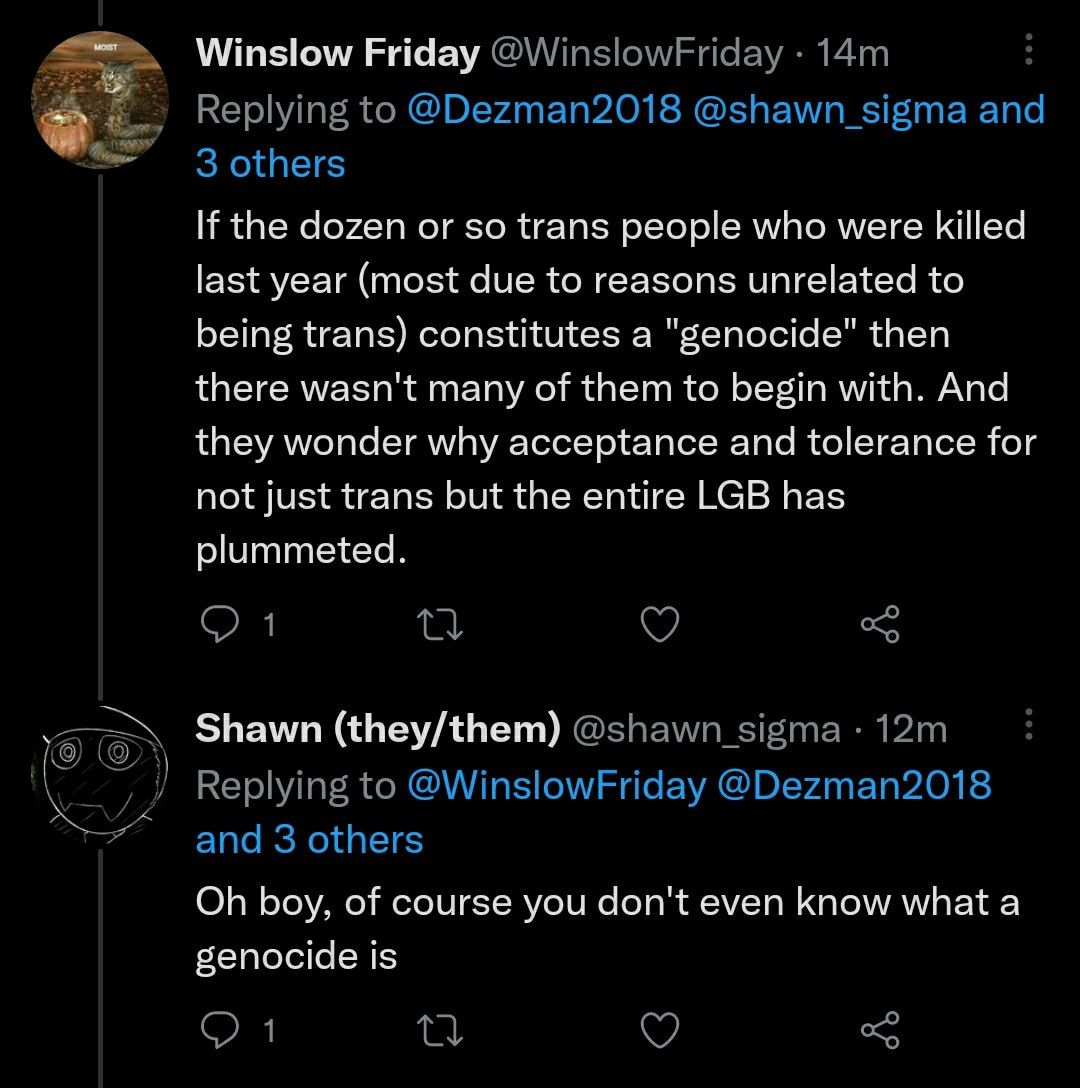1080x1088 pixels.
Task: Expand "3 others" in Winslow's reply header
Action: click(x=270, y=164)
